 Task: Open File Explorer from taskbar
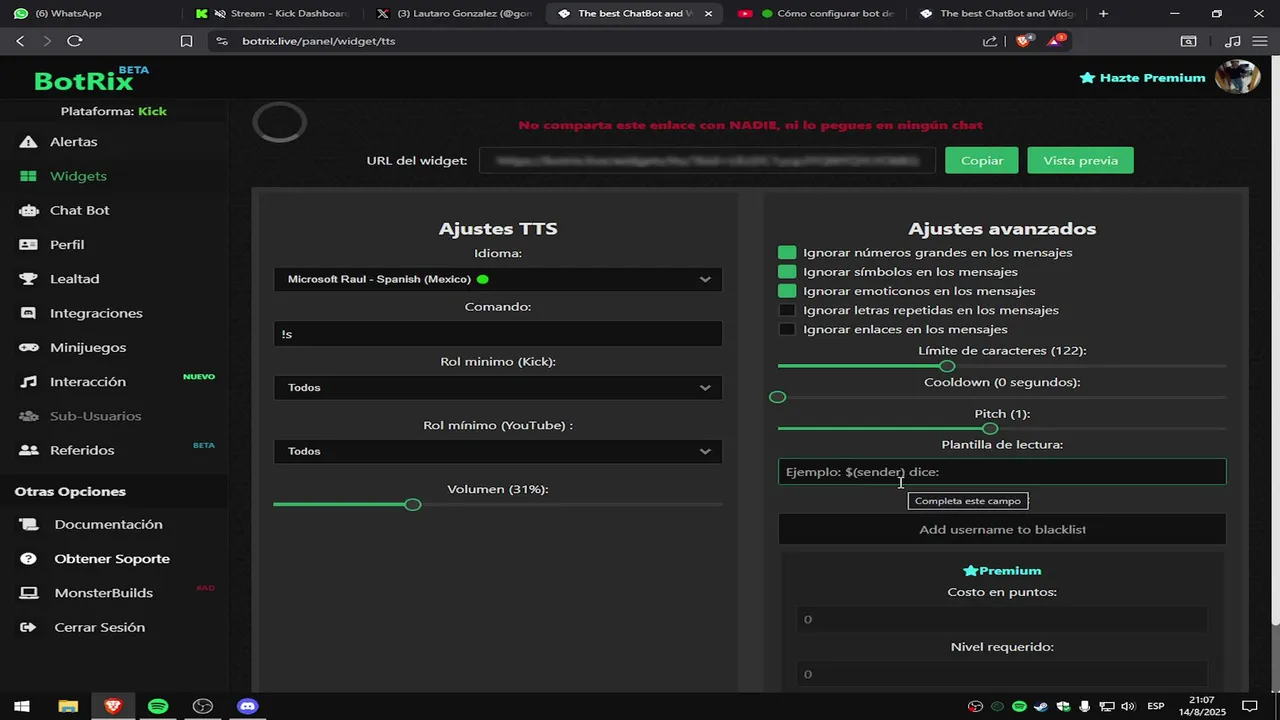pyautogui.click(x=68, y=706)
